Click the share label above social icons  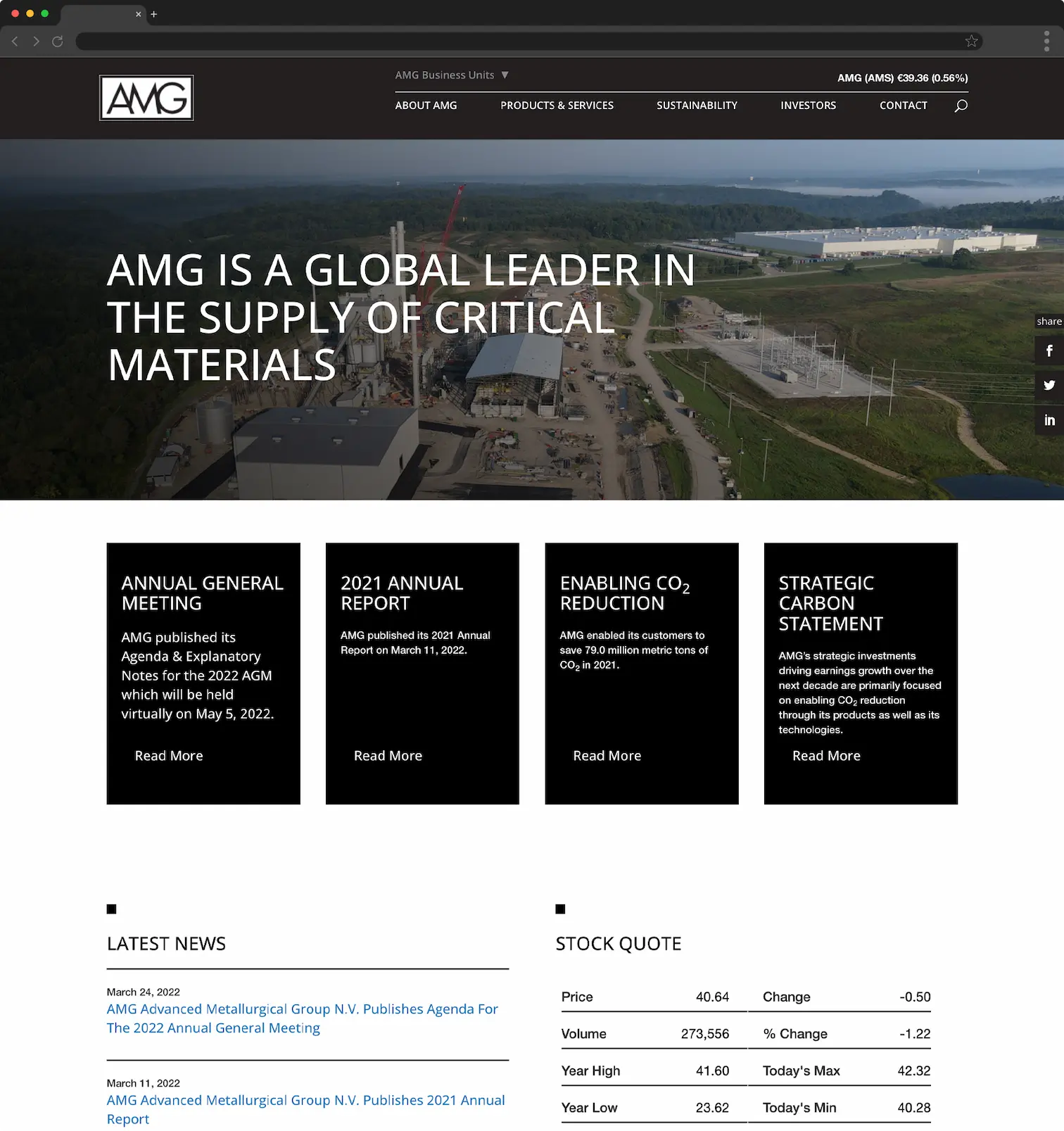coord(1049,322)
